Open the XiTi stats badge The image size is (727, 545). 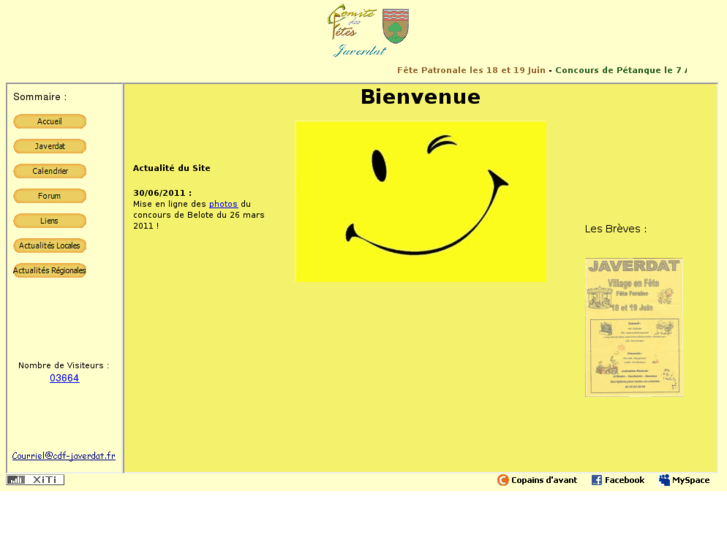35,480
